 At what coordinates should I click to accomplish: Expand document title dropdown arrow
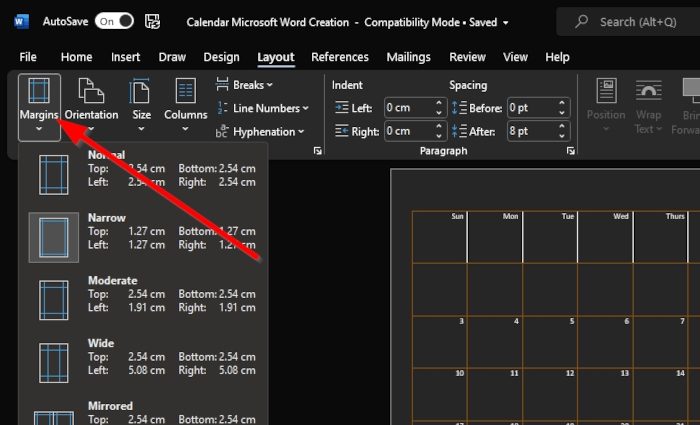click(505, 22)
